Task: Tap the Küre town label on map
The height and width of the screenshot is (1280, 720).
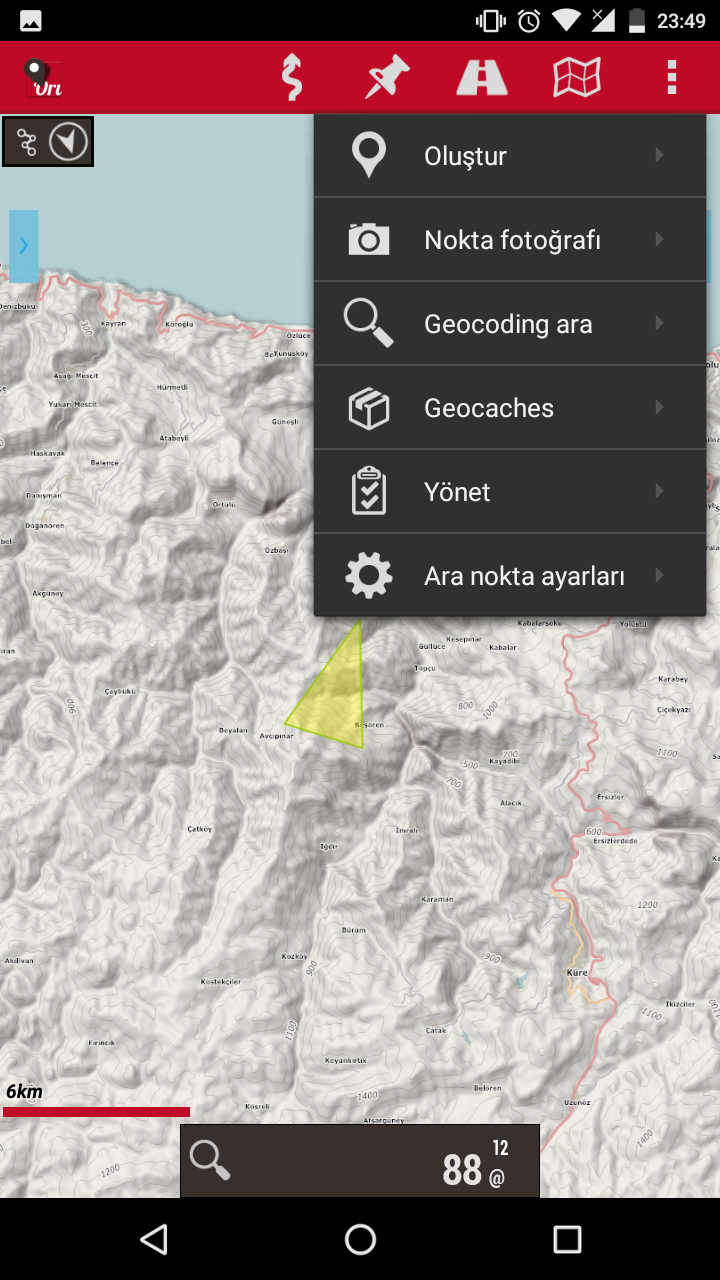Action: (x=577, y=972)
